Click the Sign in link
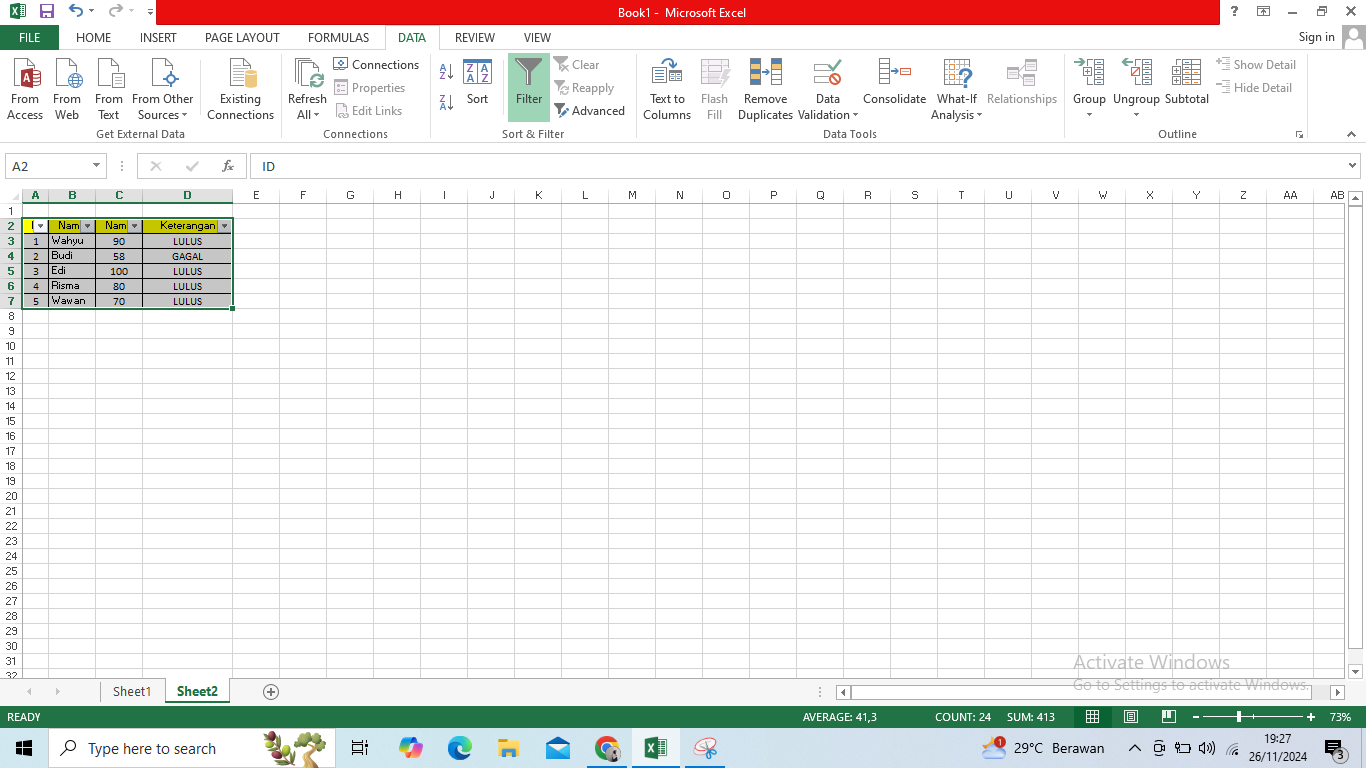The image size is (1366, 768). pos(1316,37)
